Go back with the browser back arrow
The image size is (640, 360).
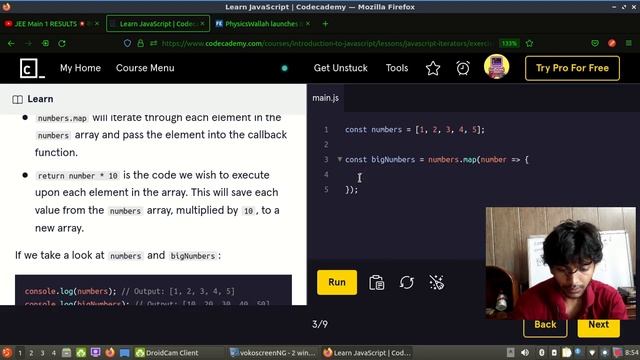click(x=11, y=43)
